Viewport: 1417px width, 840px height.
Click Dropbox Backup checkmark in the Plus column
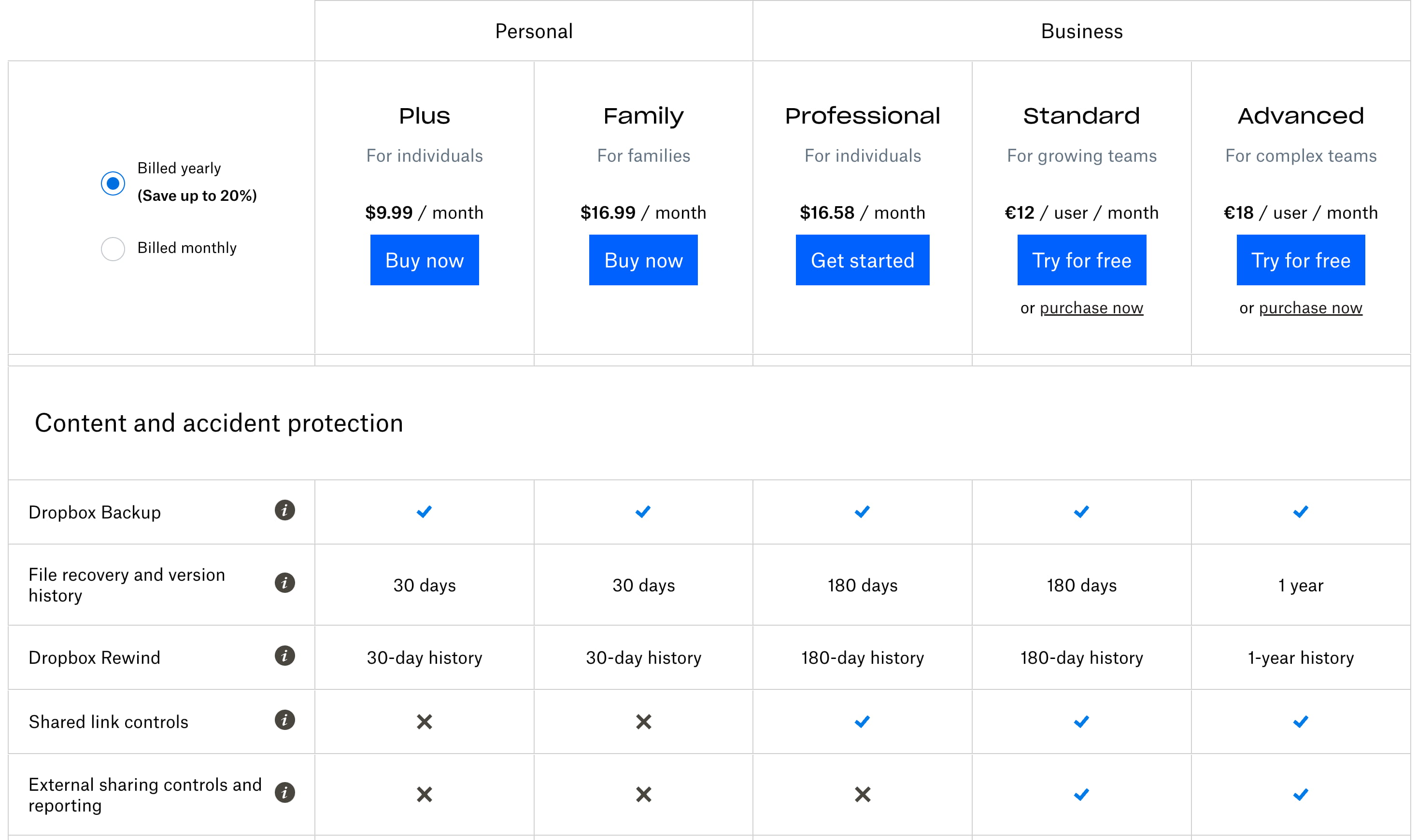tap(424, 512)
